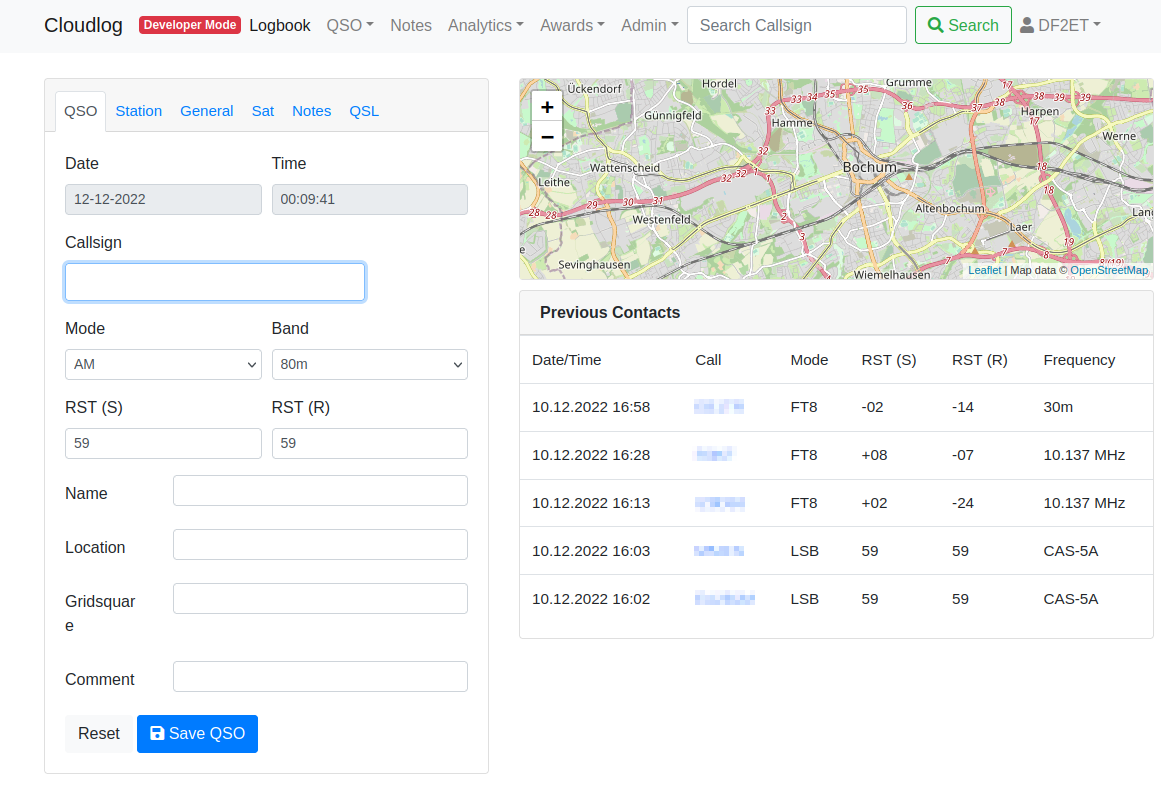
Task: Click the Search magnifier icon
Action: [933, 24]
